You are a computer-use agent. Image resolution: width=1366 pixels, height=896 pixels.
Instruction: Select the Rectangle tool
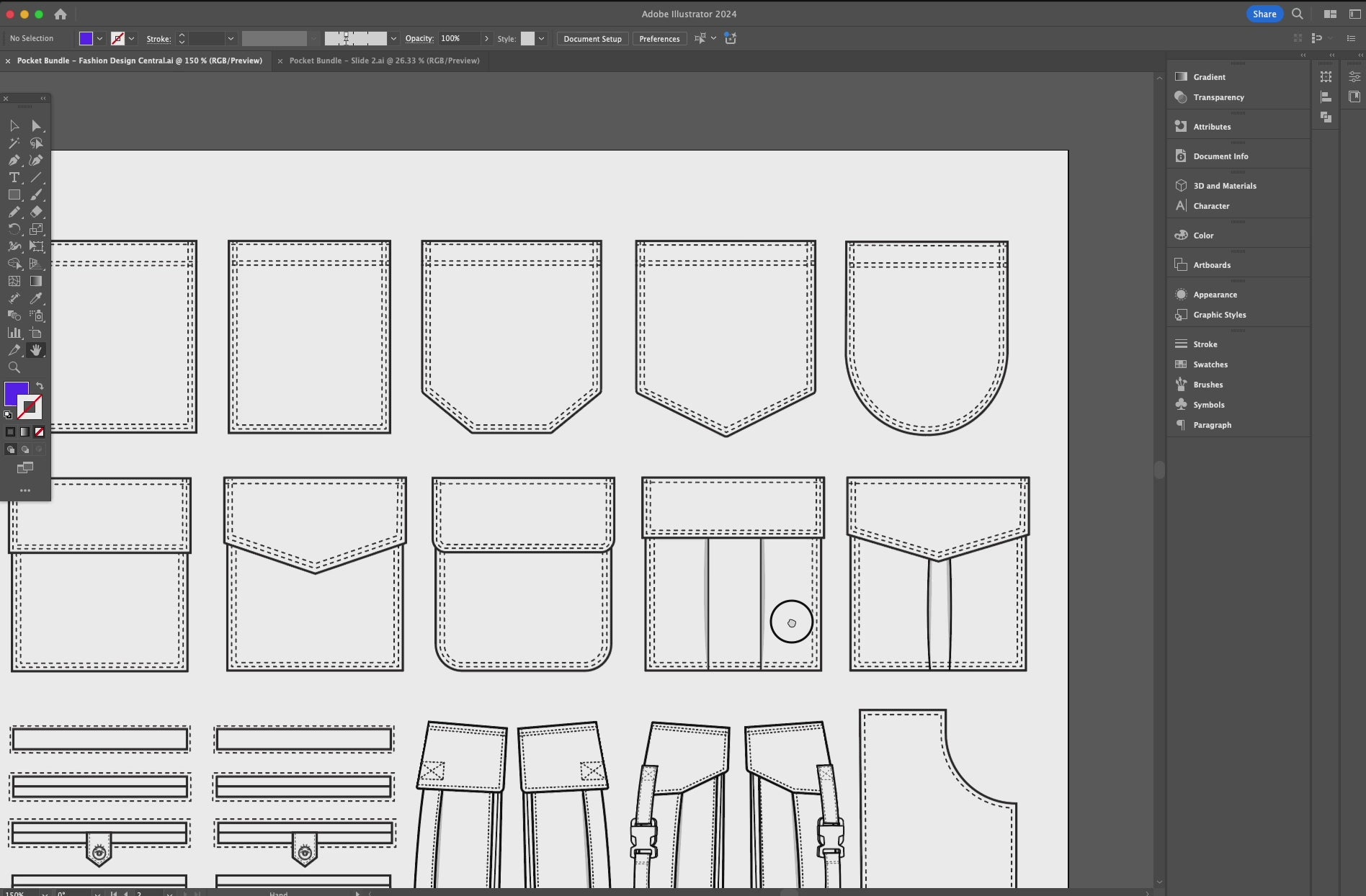click(x=14, y=194)
